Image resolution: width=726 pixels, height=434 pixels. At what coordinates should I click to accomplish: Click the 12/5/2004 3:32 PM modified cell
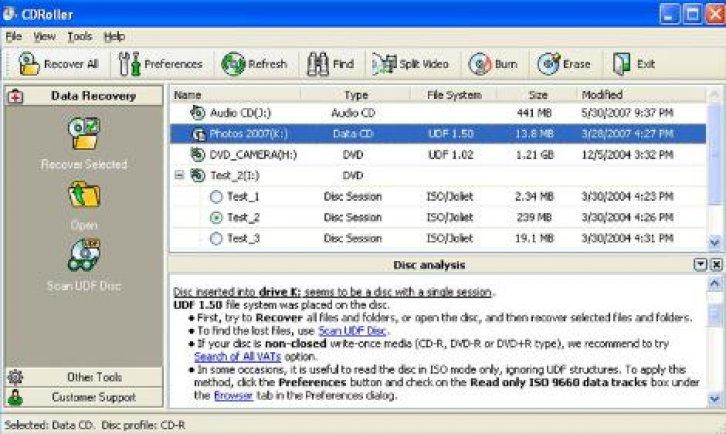pos(627,155)
